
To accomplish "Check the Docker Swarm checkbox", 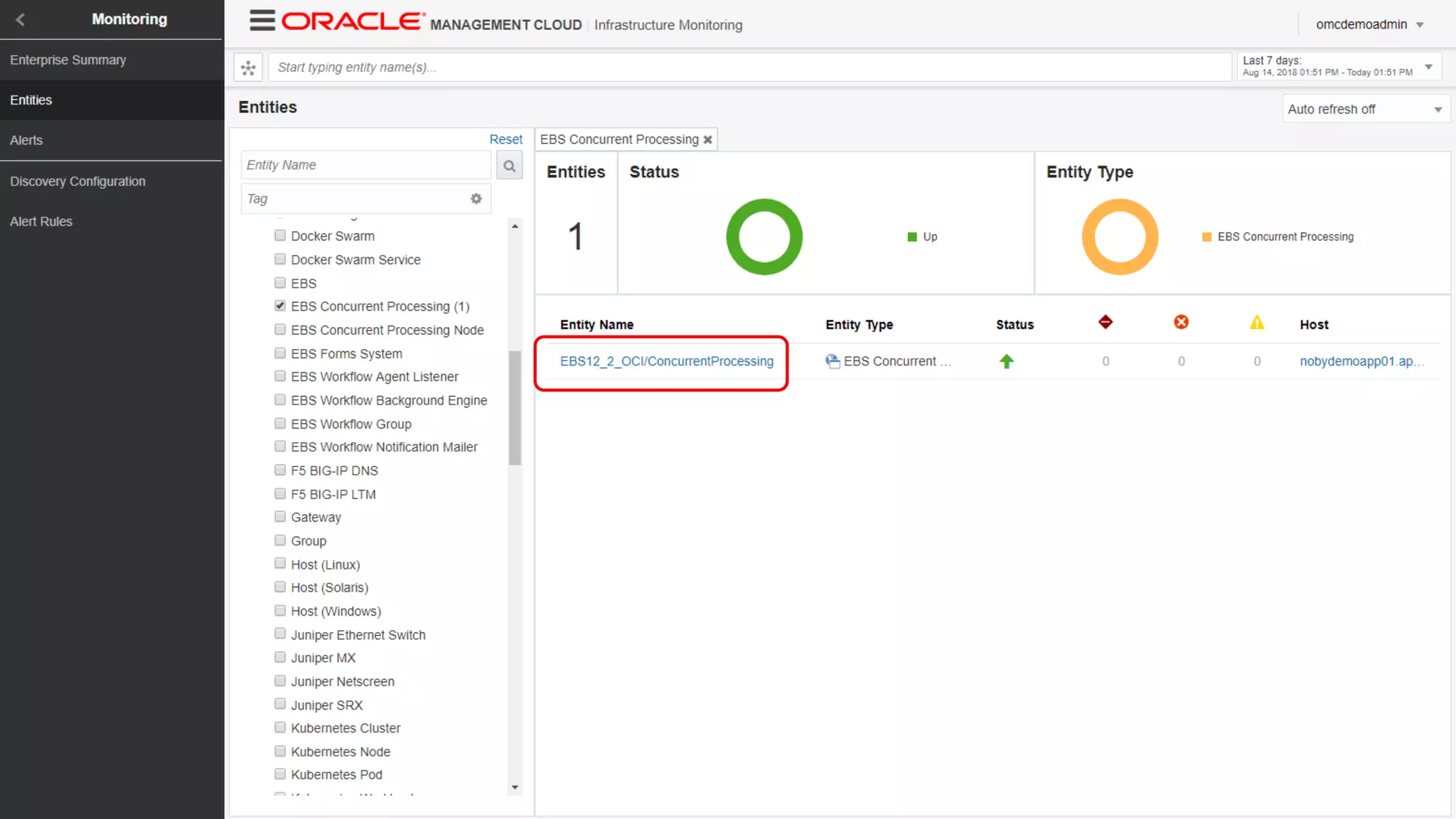I will pyautogui.click(x=280, y=235).
